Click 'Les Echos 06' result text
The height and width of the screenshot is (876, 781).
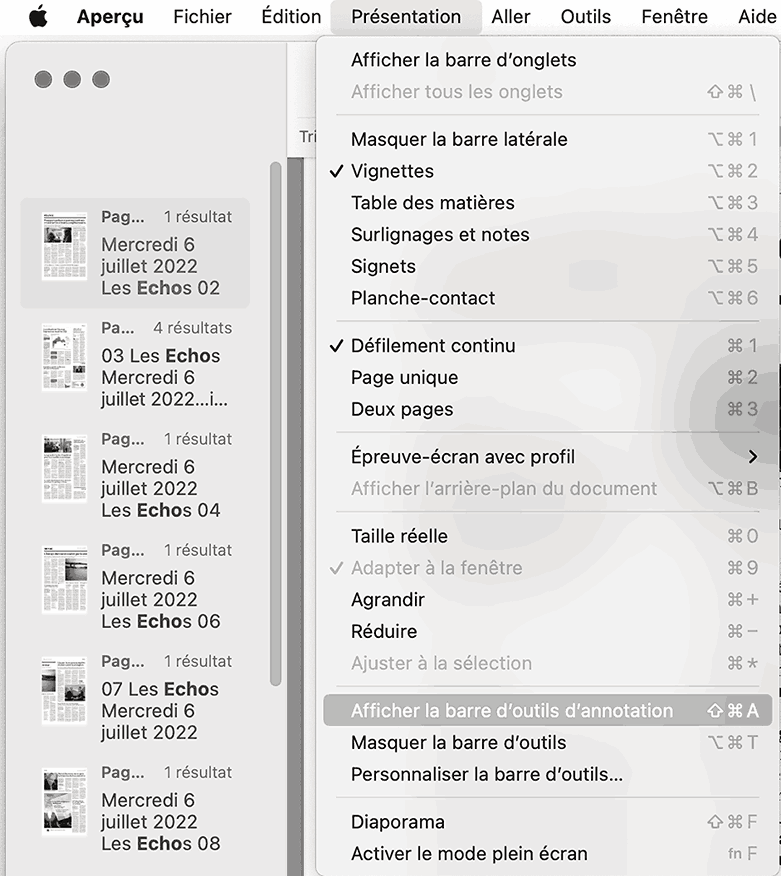(x=161, y=621)
